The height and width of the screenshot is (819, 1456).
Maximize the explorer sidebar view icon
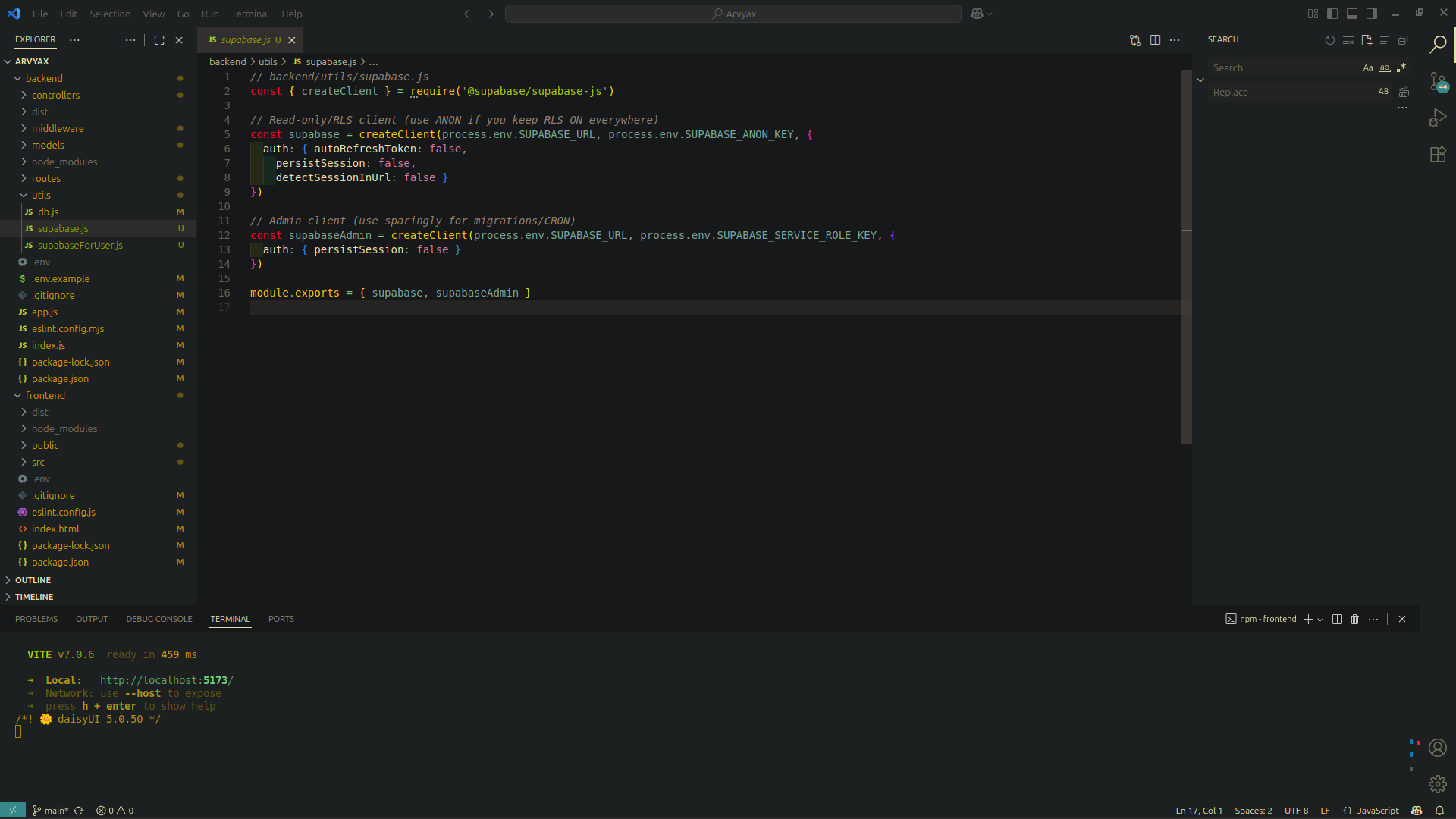(x=159, y=40)
